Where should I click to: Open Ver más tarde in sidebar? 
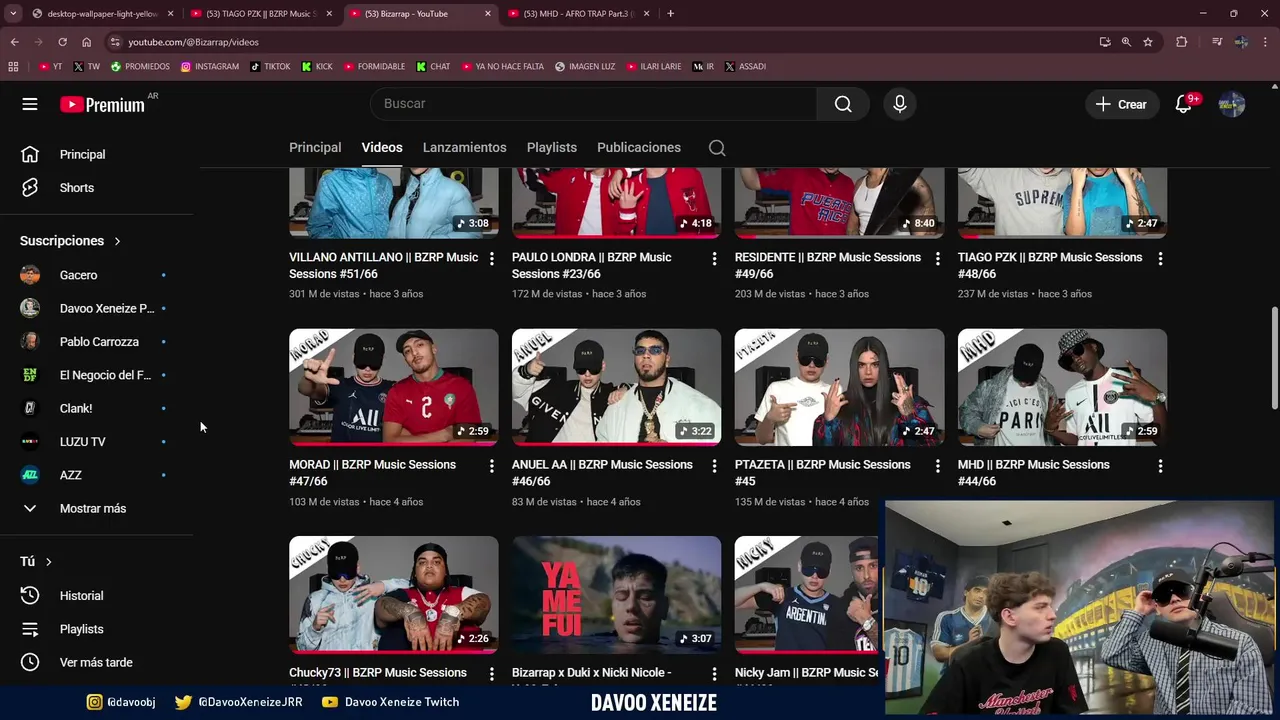97,663
